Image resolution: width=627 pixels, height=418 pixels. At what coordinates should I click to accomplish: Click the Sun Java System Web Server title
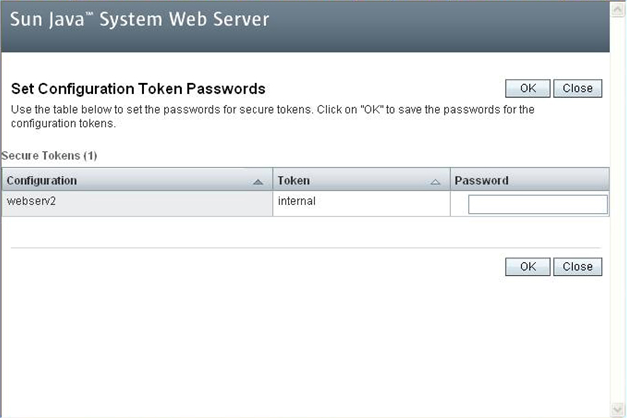[140, 20]
